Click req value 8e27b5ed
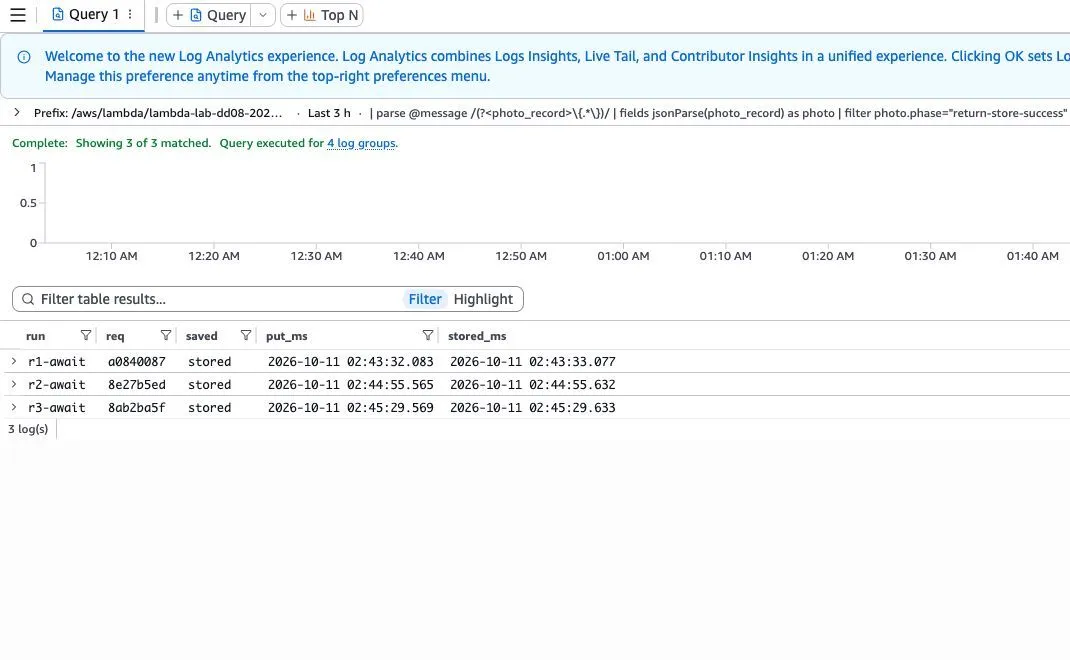The width and height of the screenshot is (1070, 660). (x=136, y=385)
